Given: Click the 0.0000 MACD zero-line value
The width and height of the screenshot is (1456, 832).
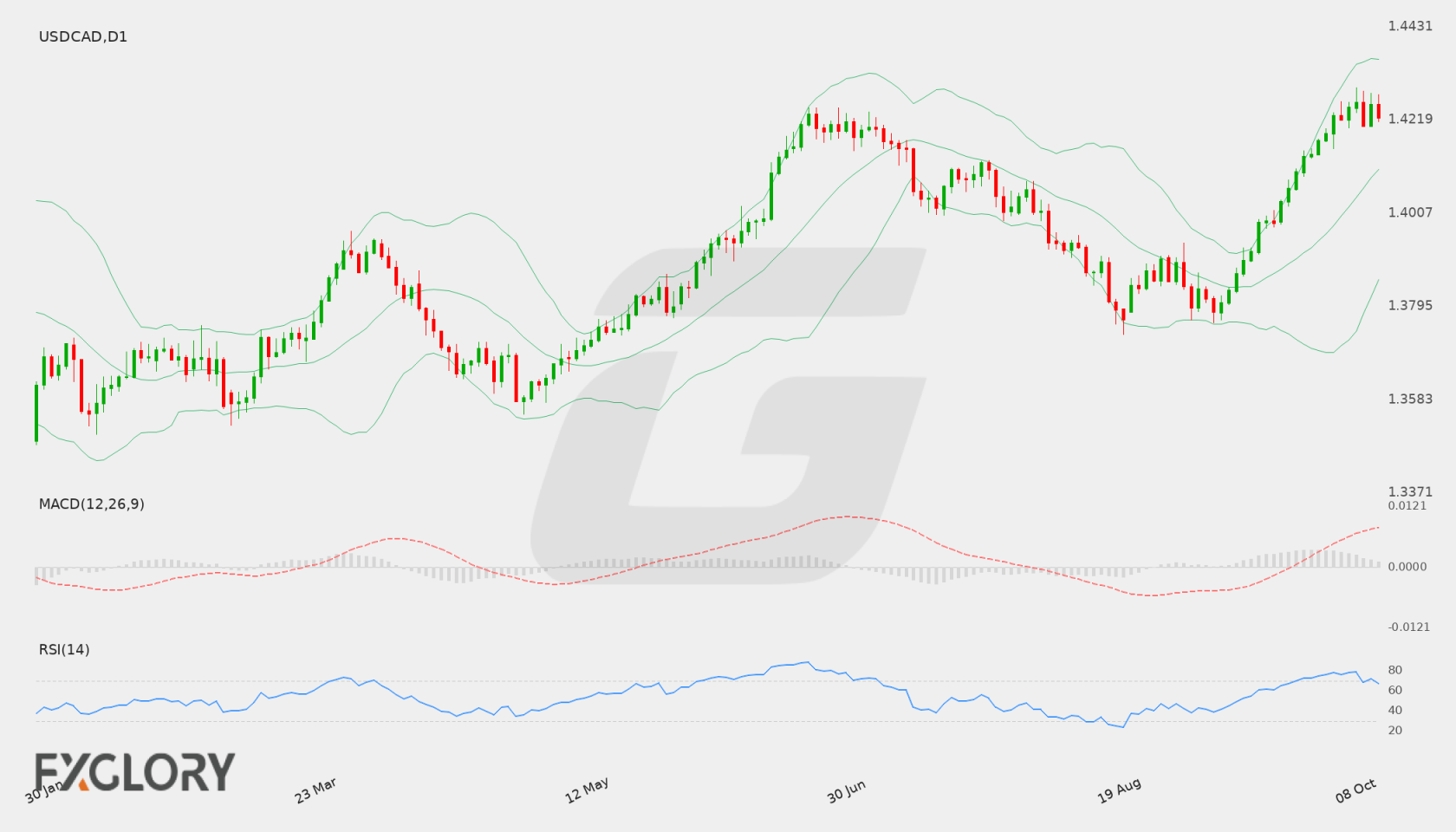Looking at the screenshot, I should pyautogui.click(x=1407, y=566).
